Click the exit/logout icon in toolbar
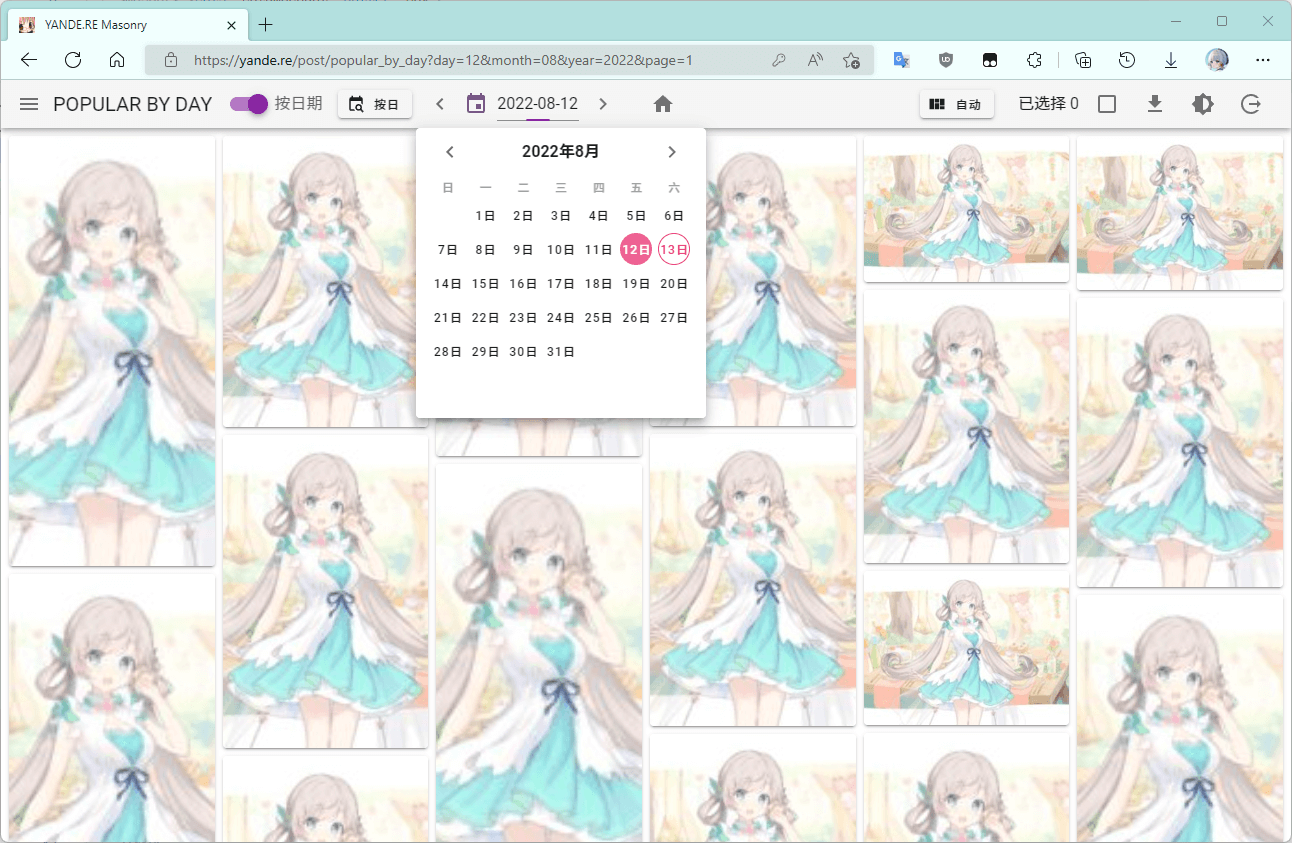 pos(1251,104)
